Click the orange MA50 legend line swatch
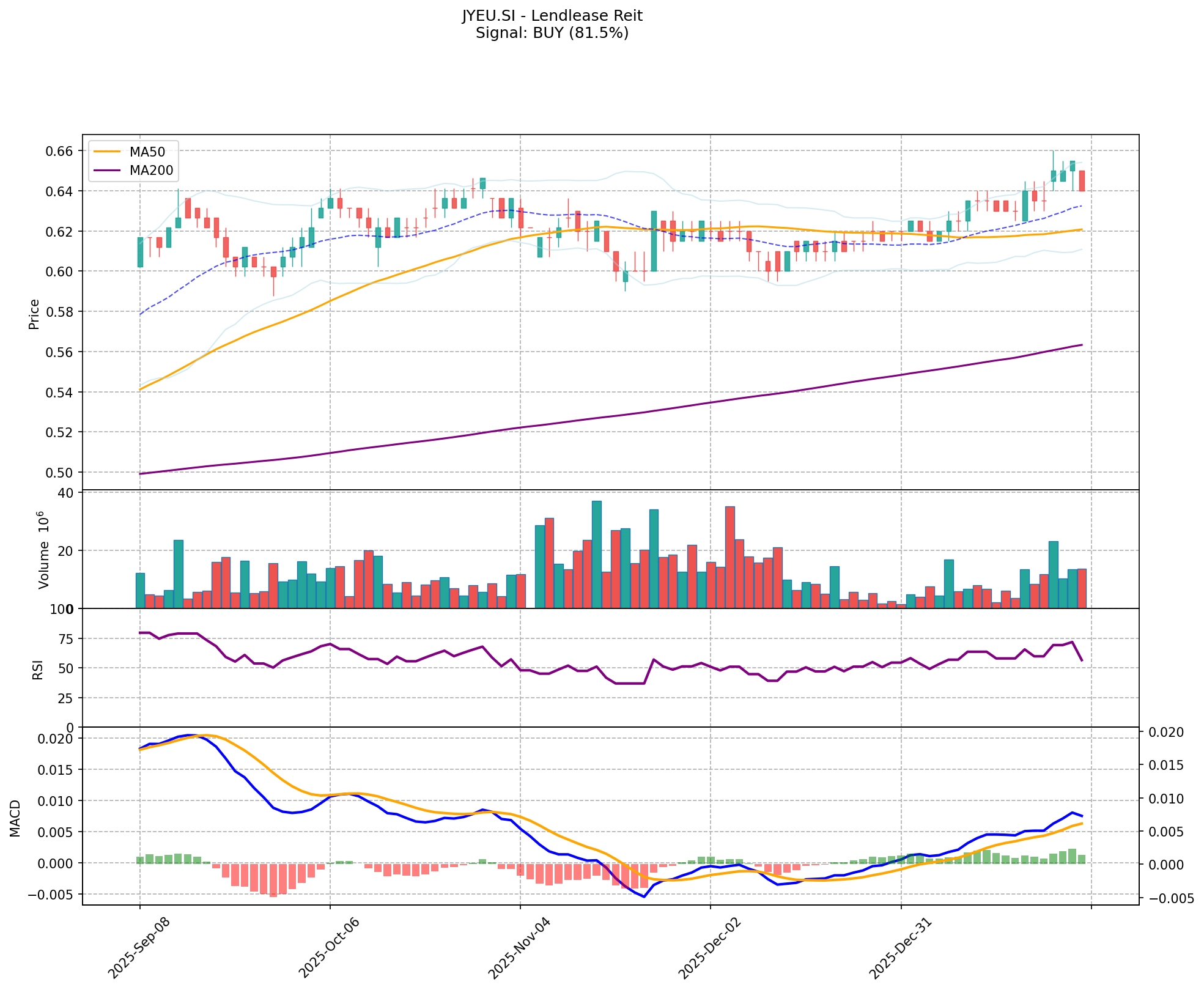The height and width of the screenshot is (990, 1204). 107,152
